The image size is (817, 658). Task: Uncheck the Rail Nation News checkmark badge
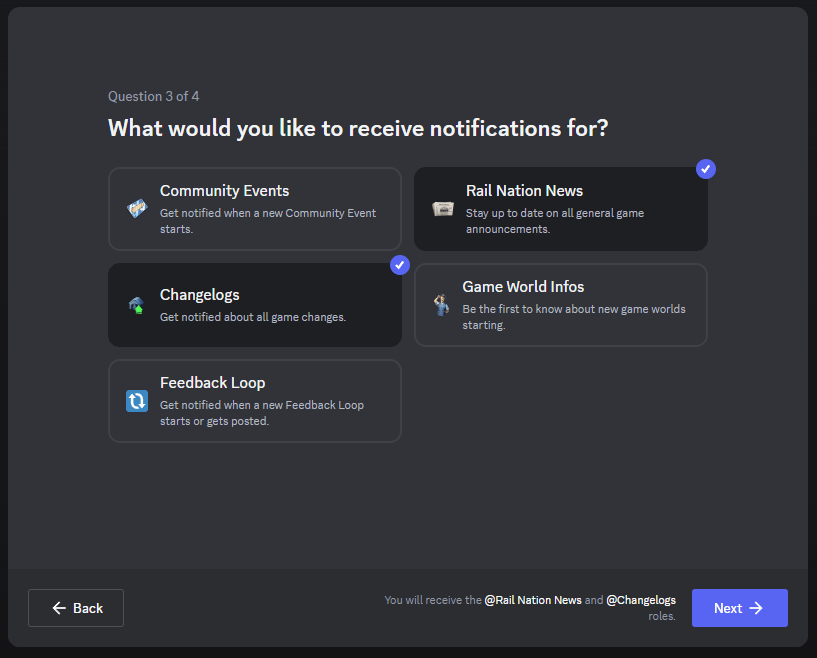coord(706,169)
